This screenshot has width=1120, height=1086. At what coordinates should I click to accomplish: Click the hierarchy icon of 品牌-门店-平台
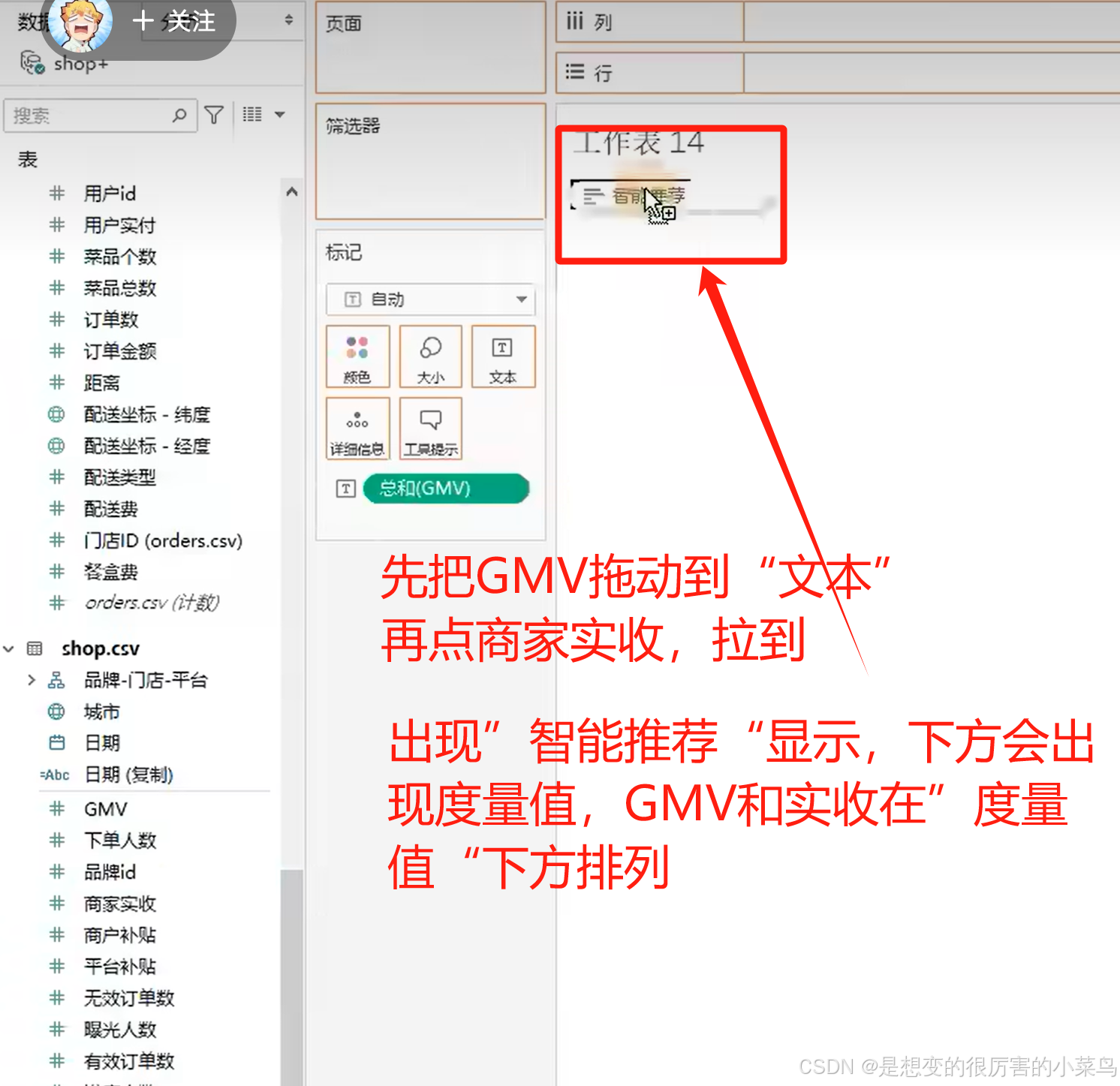(56, 680)
